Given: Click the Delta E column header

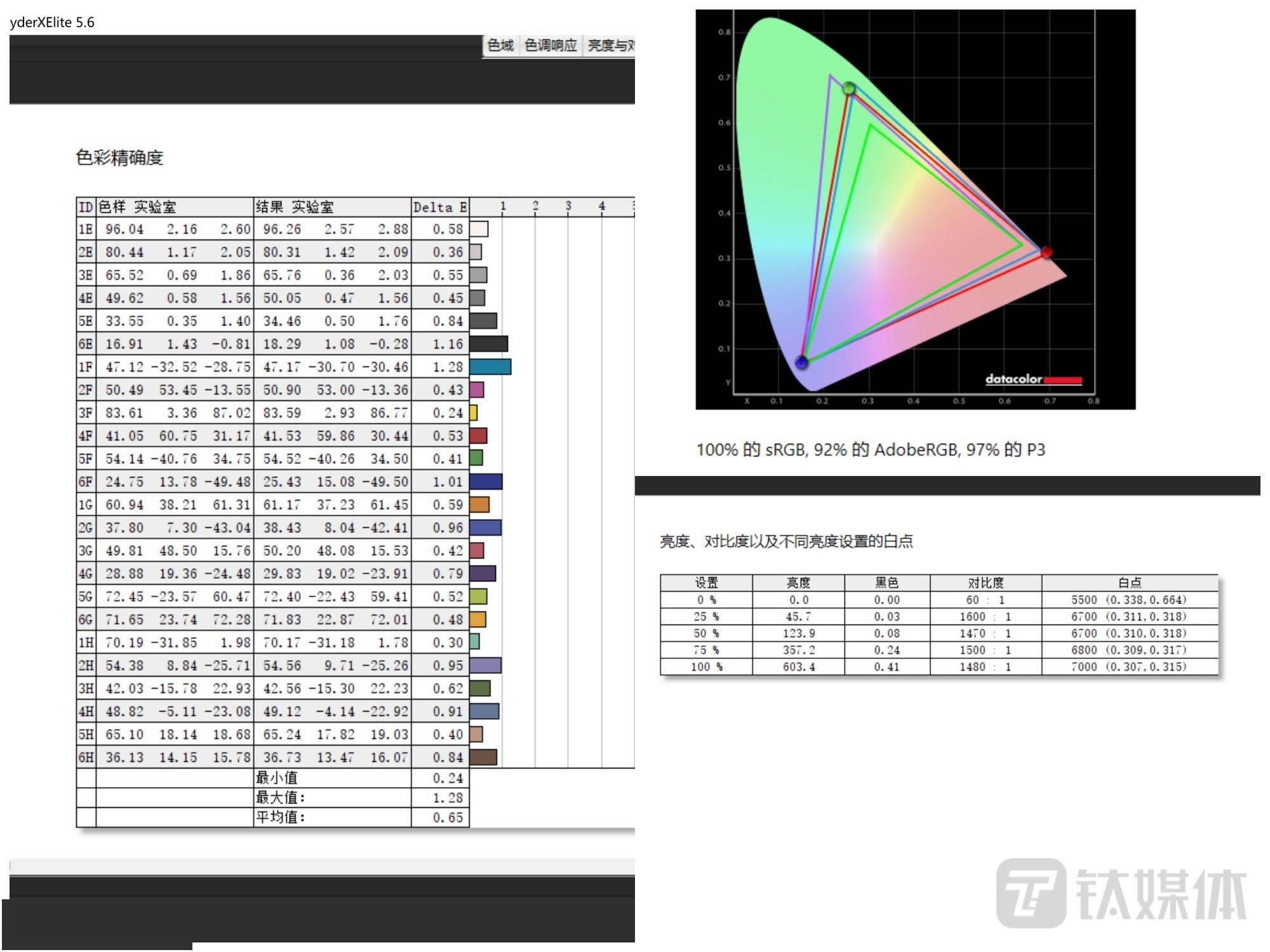Looking at the screenshot, I should pos(440,207).
